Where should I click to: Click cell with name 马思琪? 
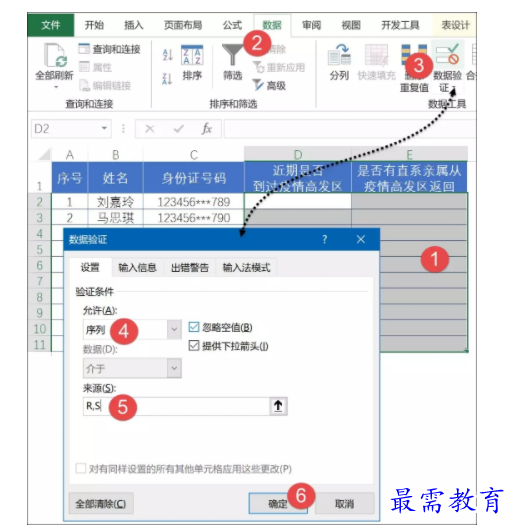(x=115, y=217)
